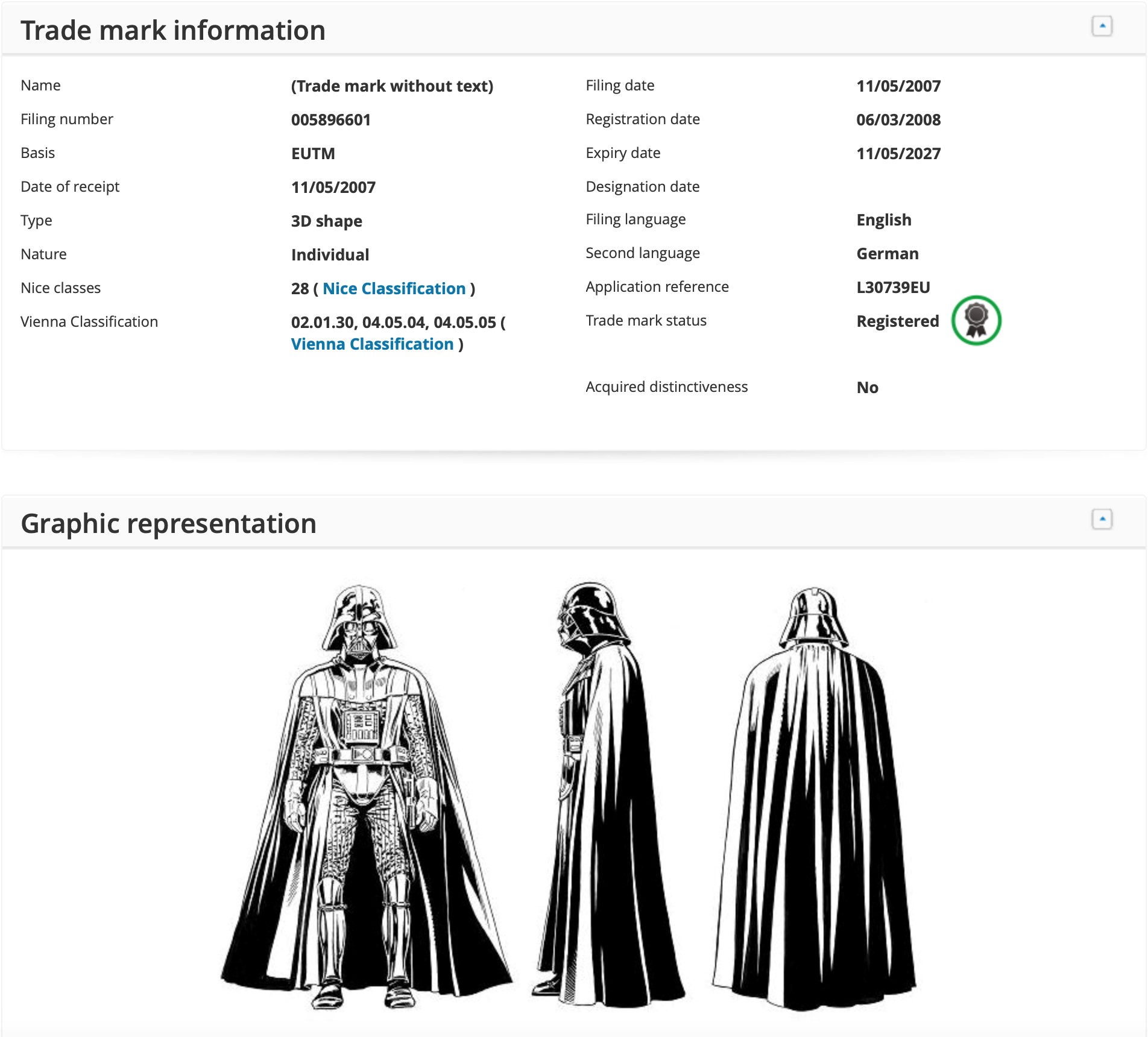The width and height of the screenshot is (1148, 1037).
Task: Click the Graphic representation heading
Action: 169,523
